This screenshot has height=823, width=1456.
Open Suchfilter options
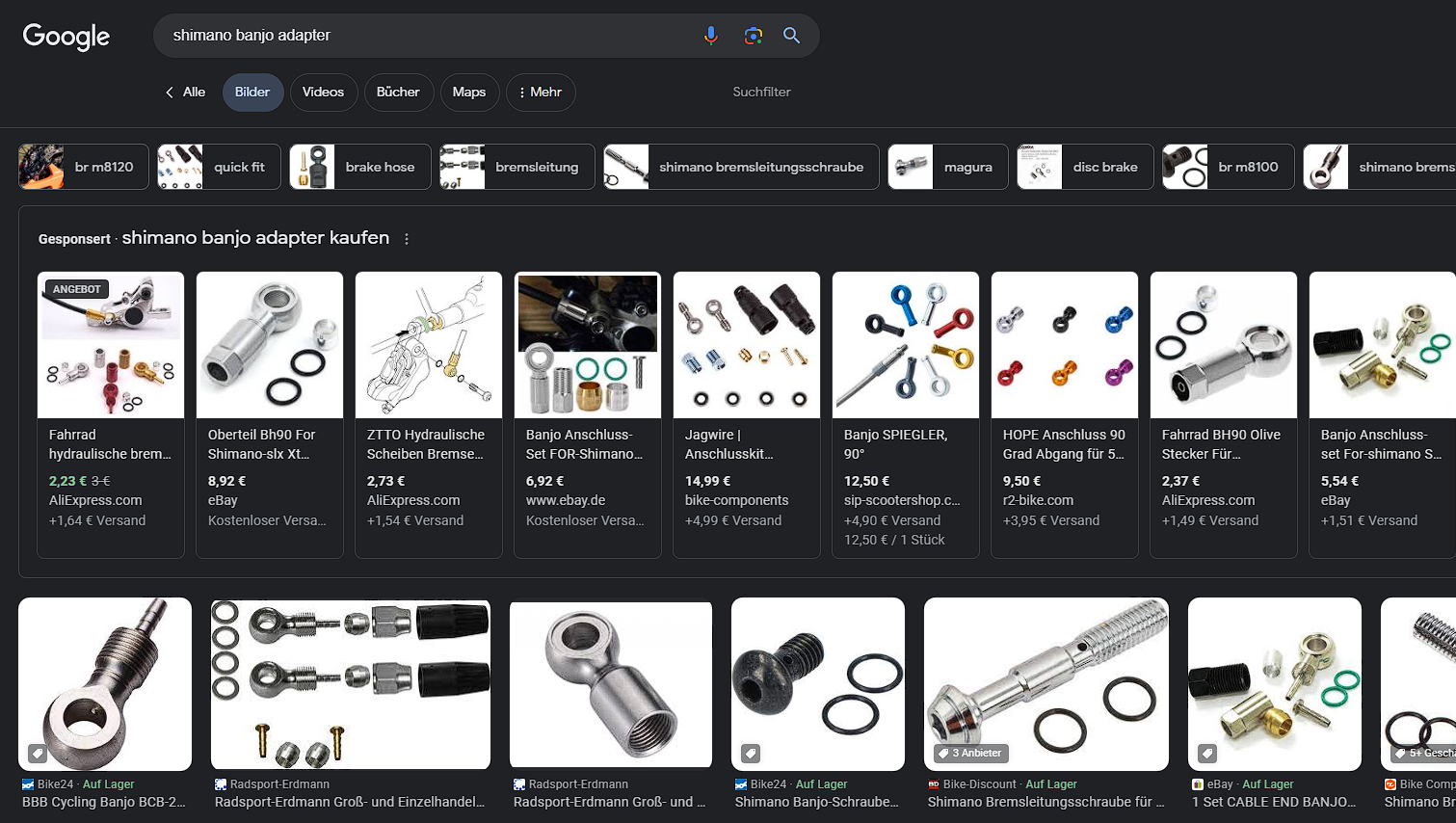click(761, 93)
